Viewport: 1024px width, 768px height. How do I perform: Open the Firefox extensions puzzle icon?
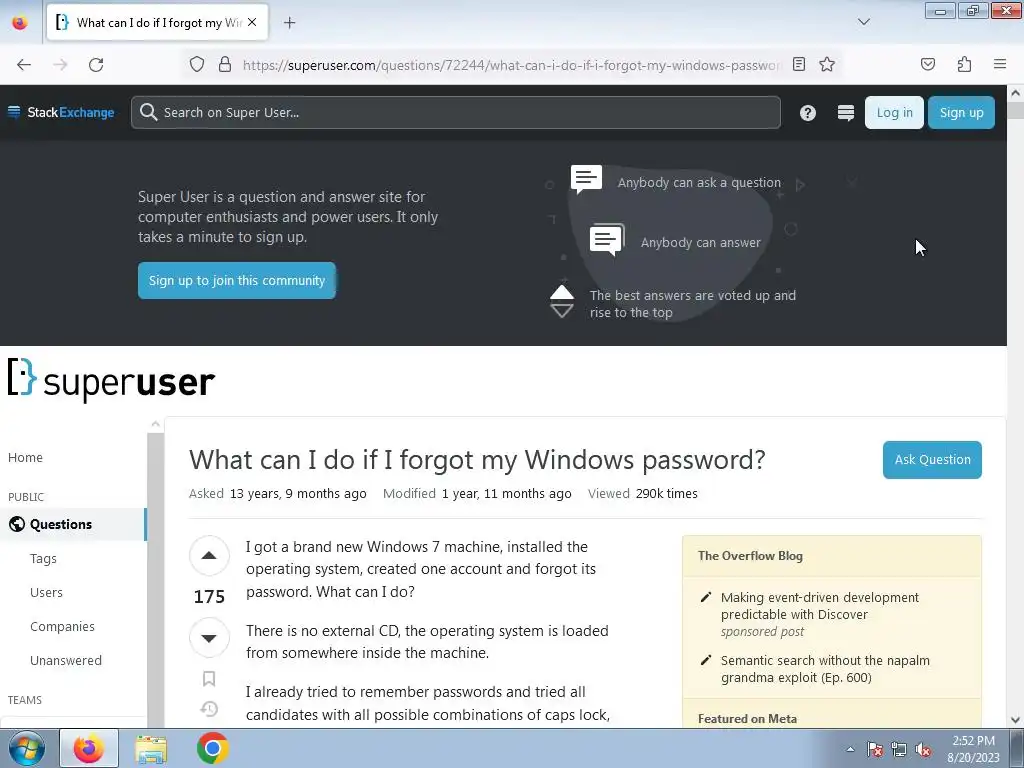[x=964, y=64]
